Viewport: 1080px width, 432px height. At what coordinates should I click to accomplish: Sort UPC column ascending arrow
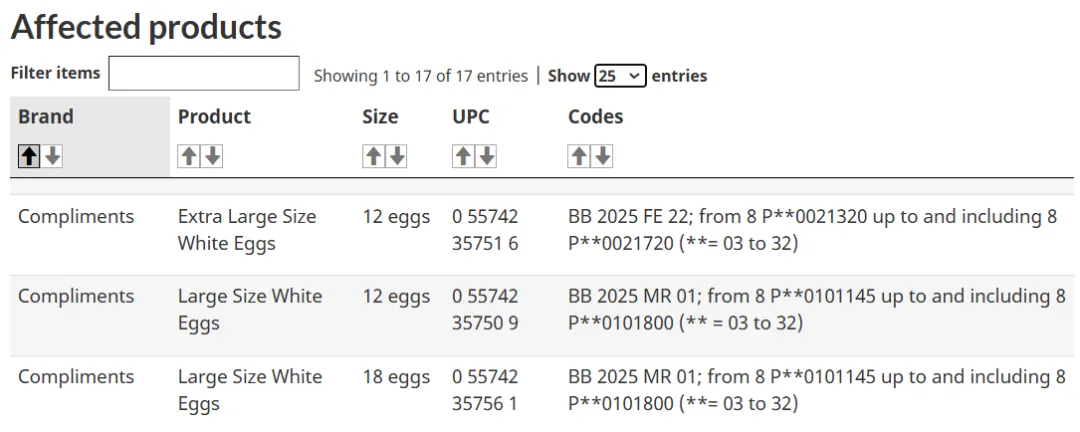click(x=463, y=156)
